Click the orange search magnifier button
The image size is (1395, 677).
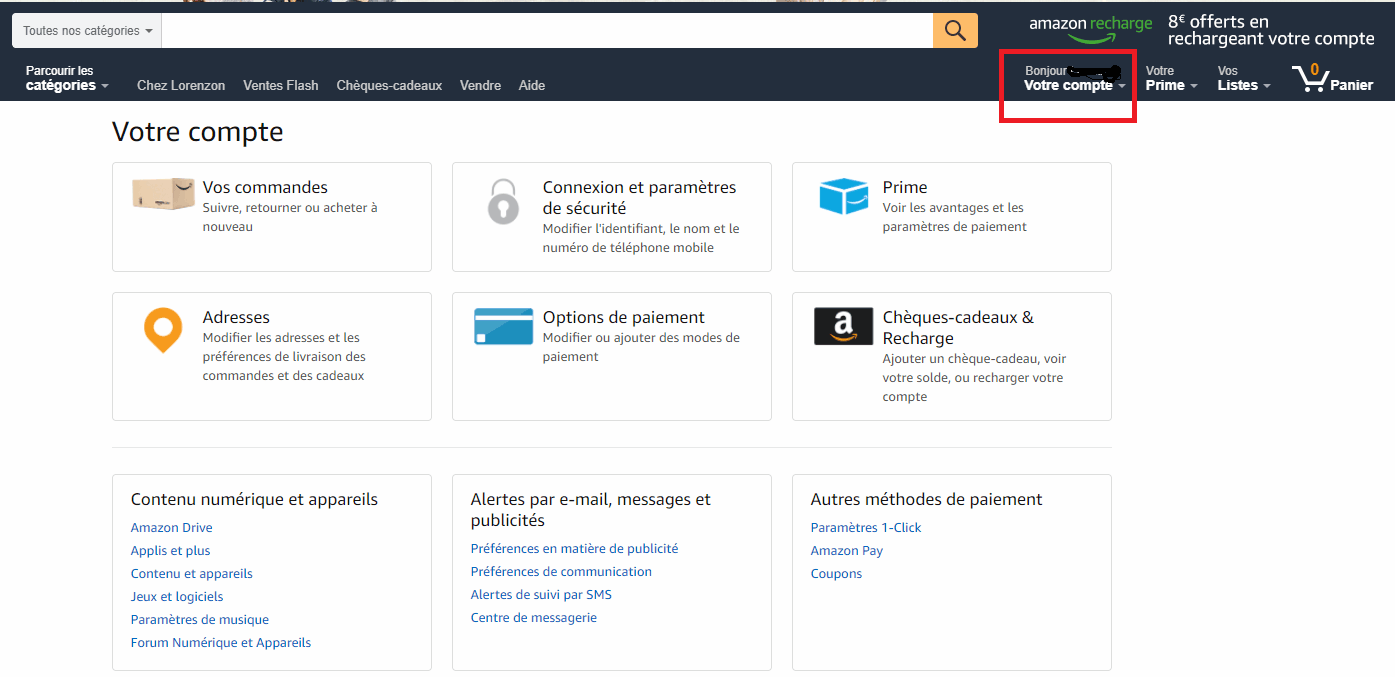point(955,30)
